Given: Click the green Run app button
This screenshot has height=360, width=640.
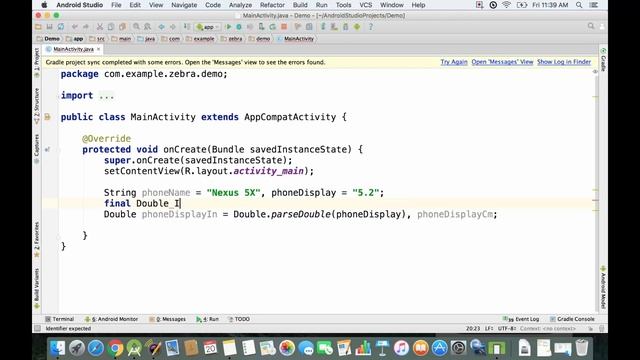Looking at the screenshot, I should [x=229, y=27].
